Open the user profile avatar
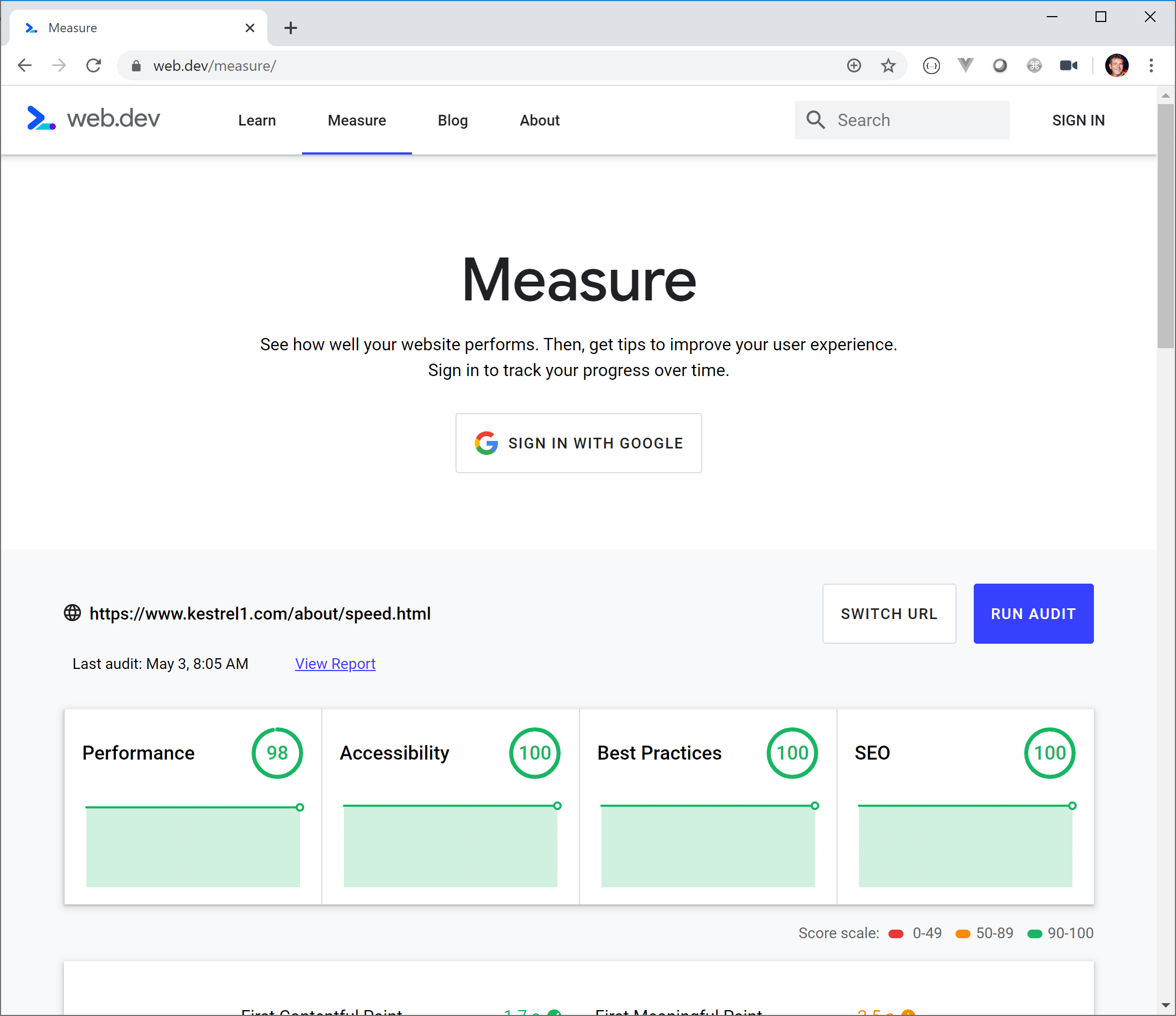 (1116, 66)
